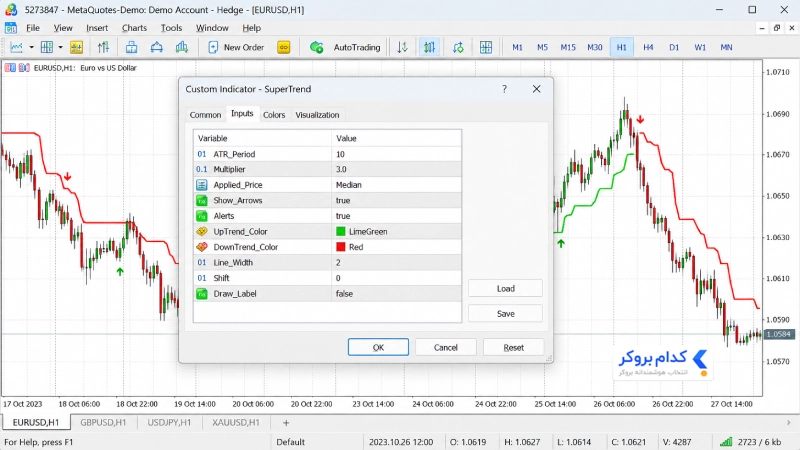The image size is (800, 450).
Task: Switch to bar chart icon
Action: tap(403, 47)
